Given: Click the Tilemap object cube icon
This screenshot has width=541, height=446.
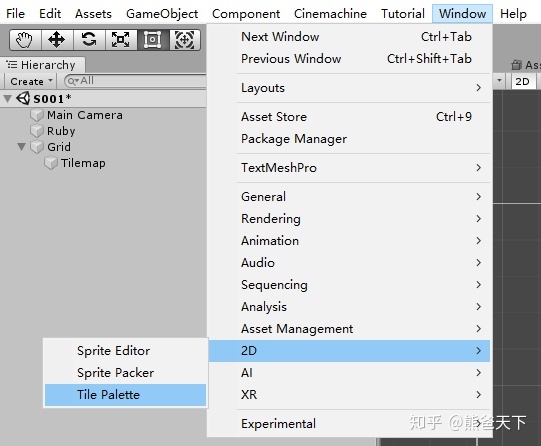Looking at the screenshot, I should (51, 163).
